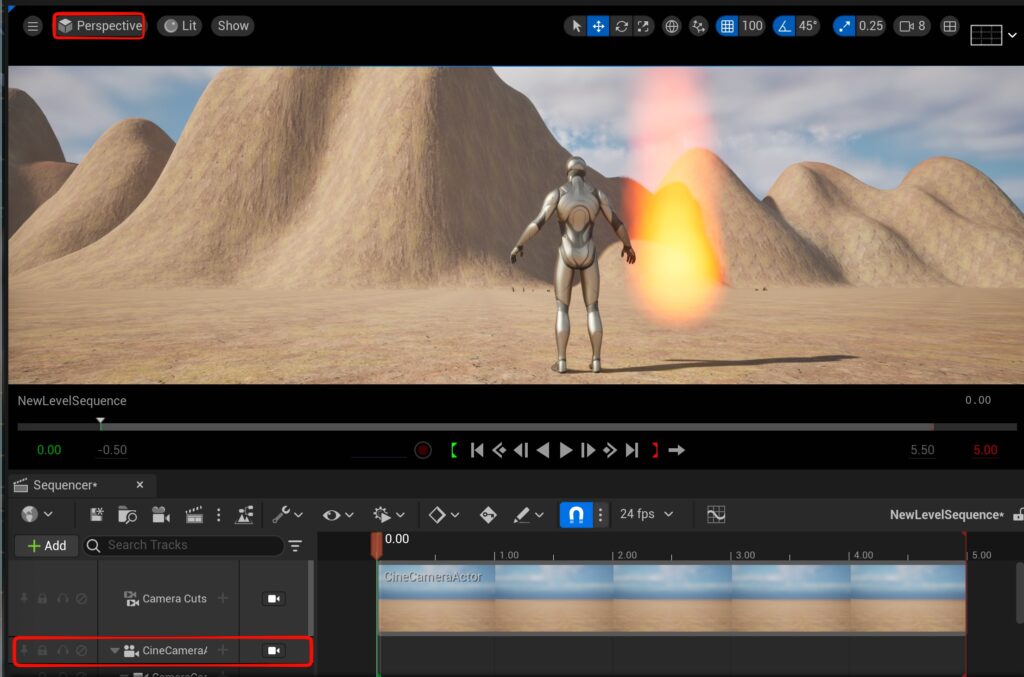1024x677 pixels.
Task: Toggle Sequencer magnet snapping
Action: (x=575, y=514)
